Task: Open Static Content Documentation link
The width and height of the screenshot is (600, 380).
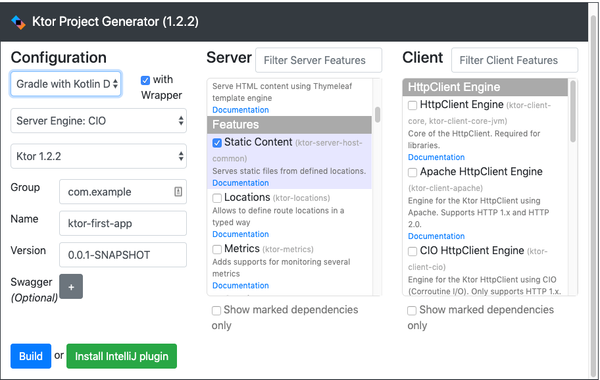Action: [x=241, y=183]
